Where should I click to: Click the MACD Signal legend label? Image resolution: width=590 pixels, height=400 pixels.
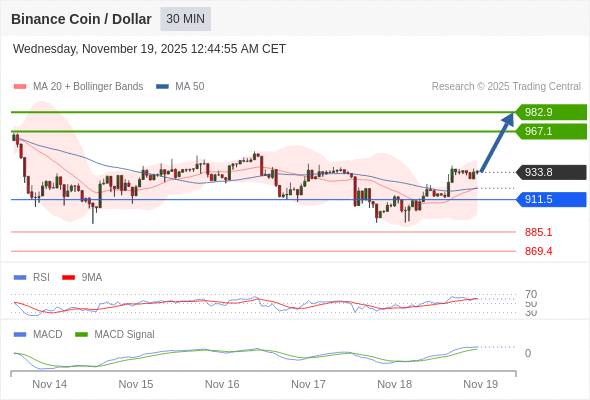point(124,335)
